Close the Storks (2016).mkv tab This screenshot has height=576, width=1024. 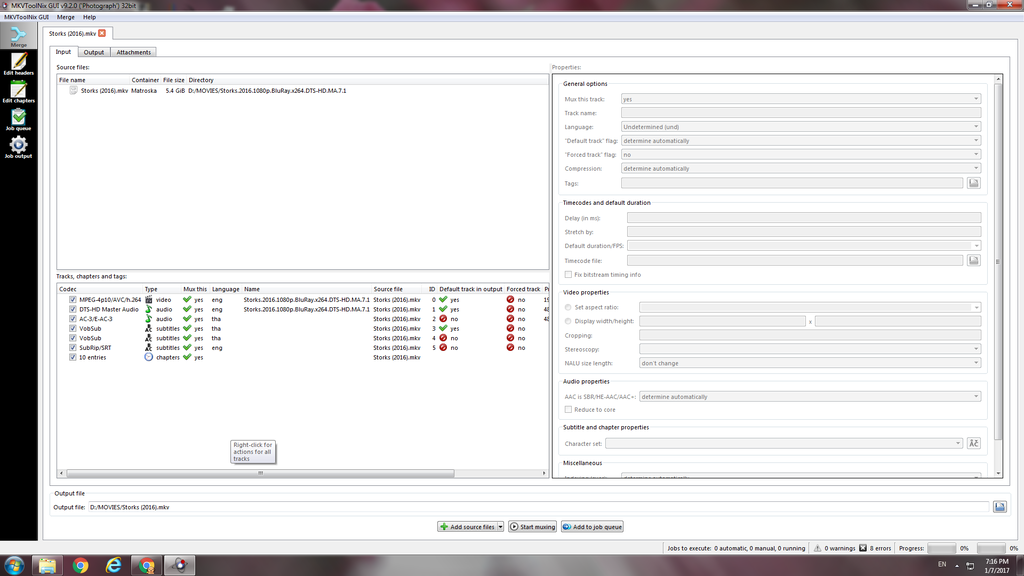point(102,33)
